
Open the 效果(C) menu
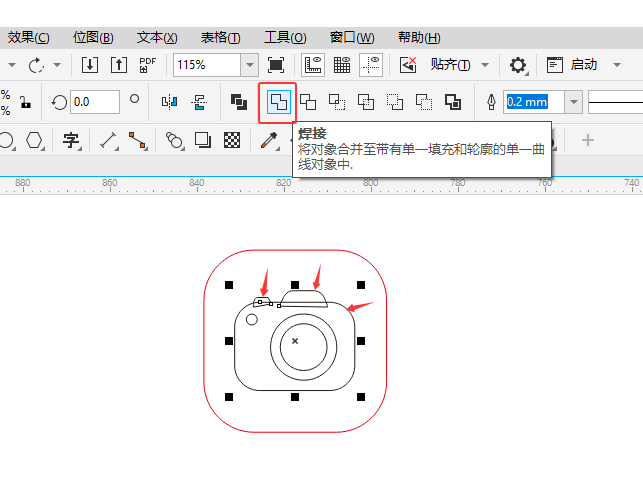[x=28, y=38]
